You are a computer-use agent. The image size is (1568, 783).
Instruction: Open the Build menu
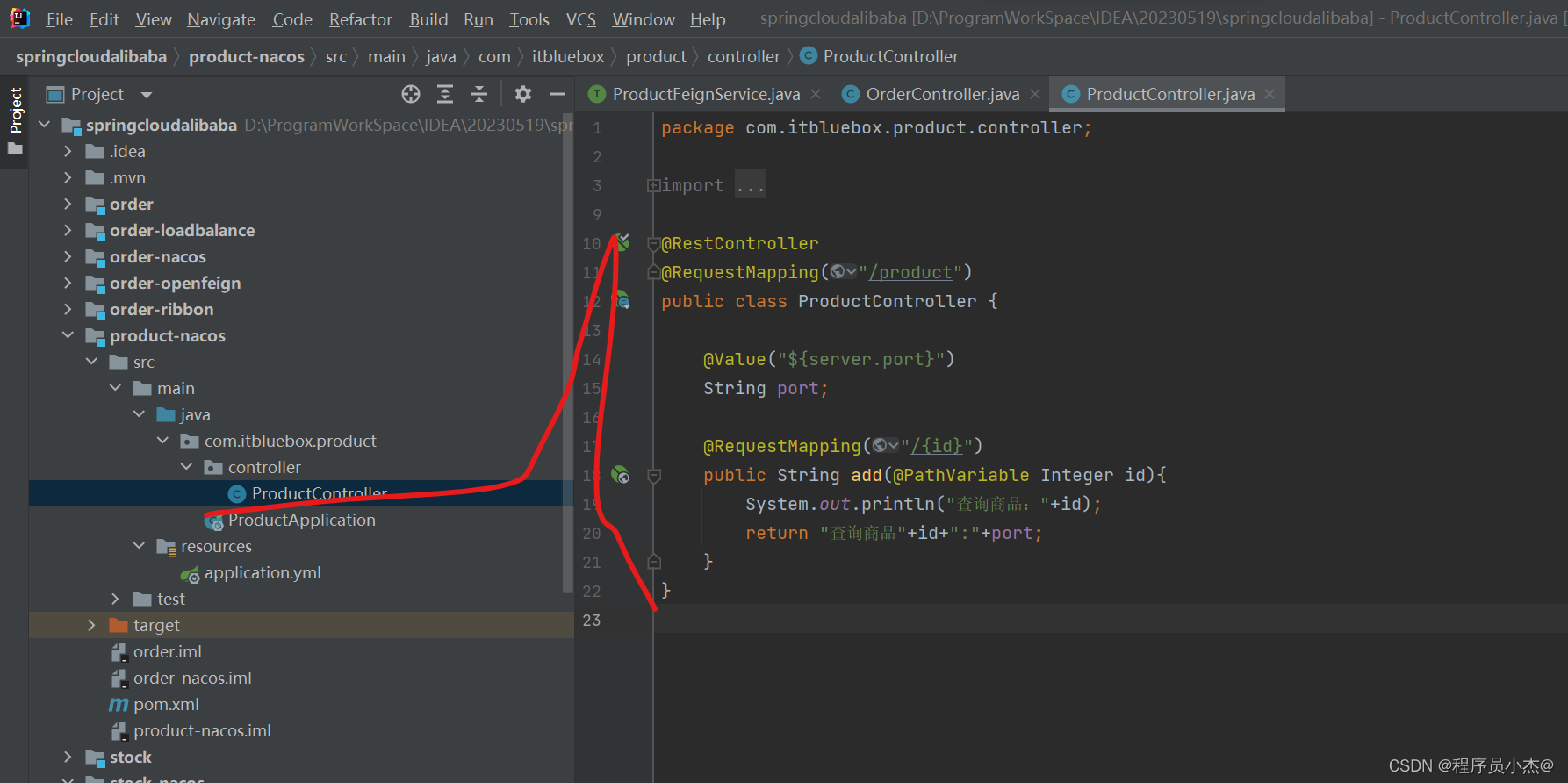click(428, 19)
